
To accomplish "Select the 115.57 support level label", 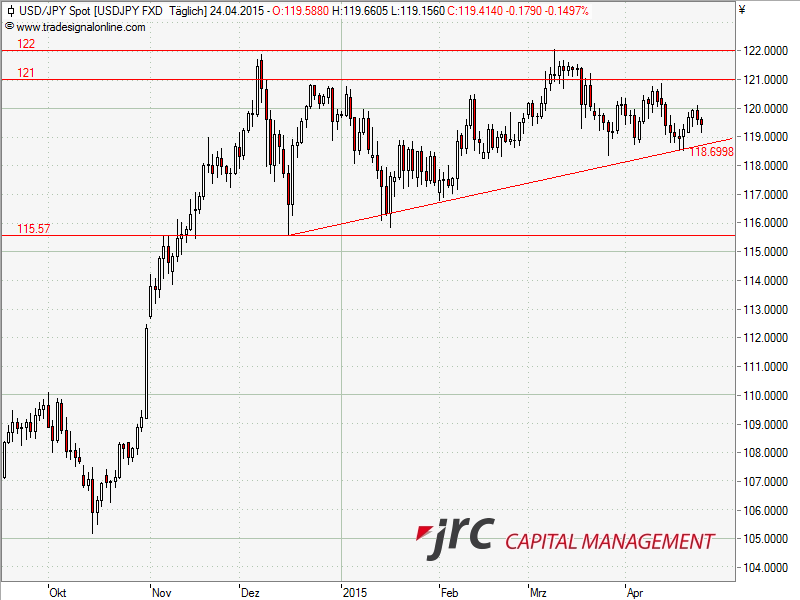I will tap(33, 229).
